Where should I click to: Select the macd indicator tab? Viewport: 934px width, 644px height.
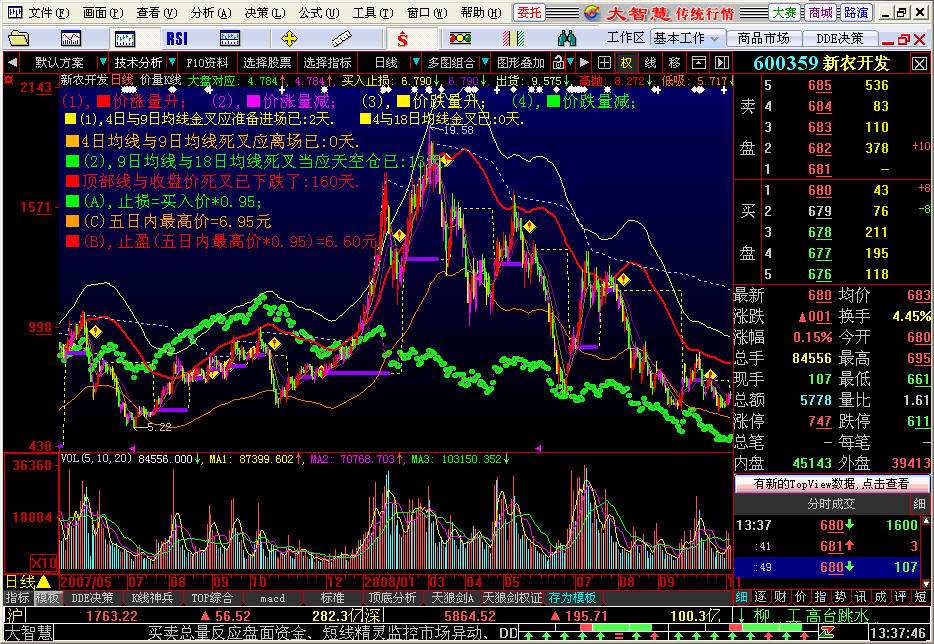pos(272,598)
